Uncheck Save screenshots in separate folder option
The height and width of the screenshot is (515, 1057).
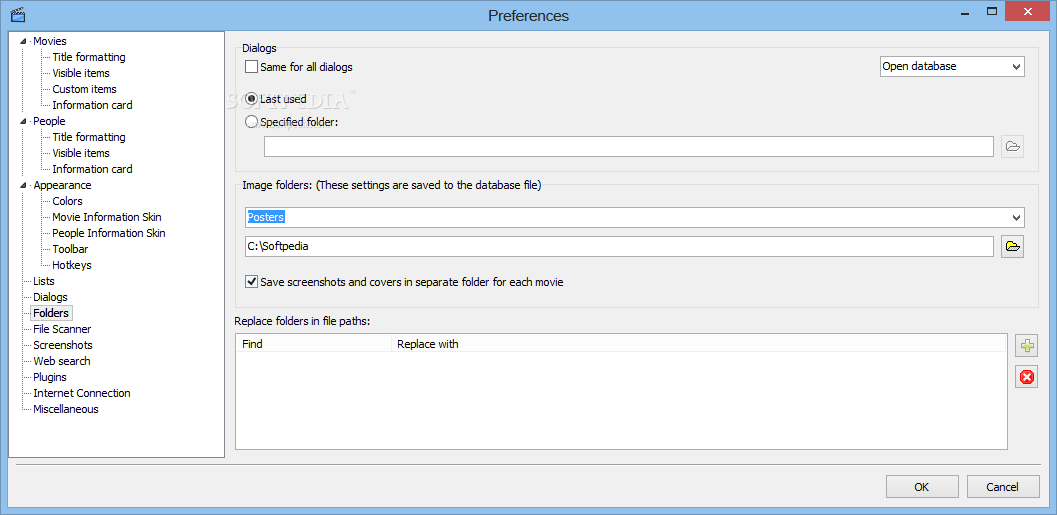[252, 282]
